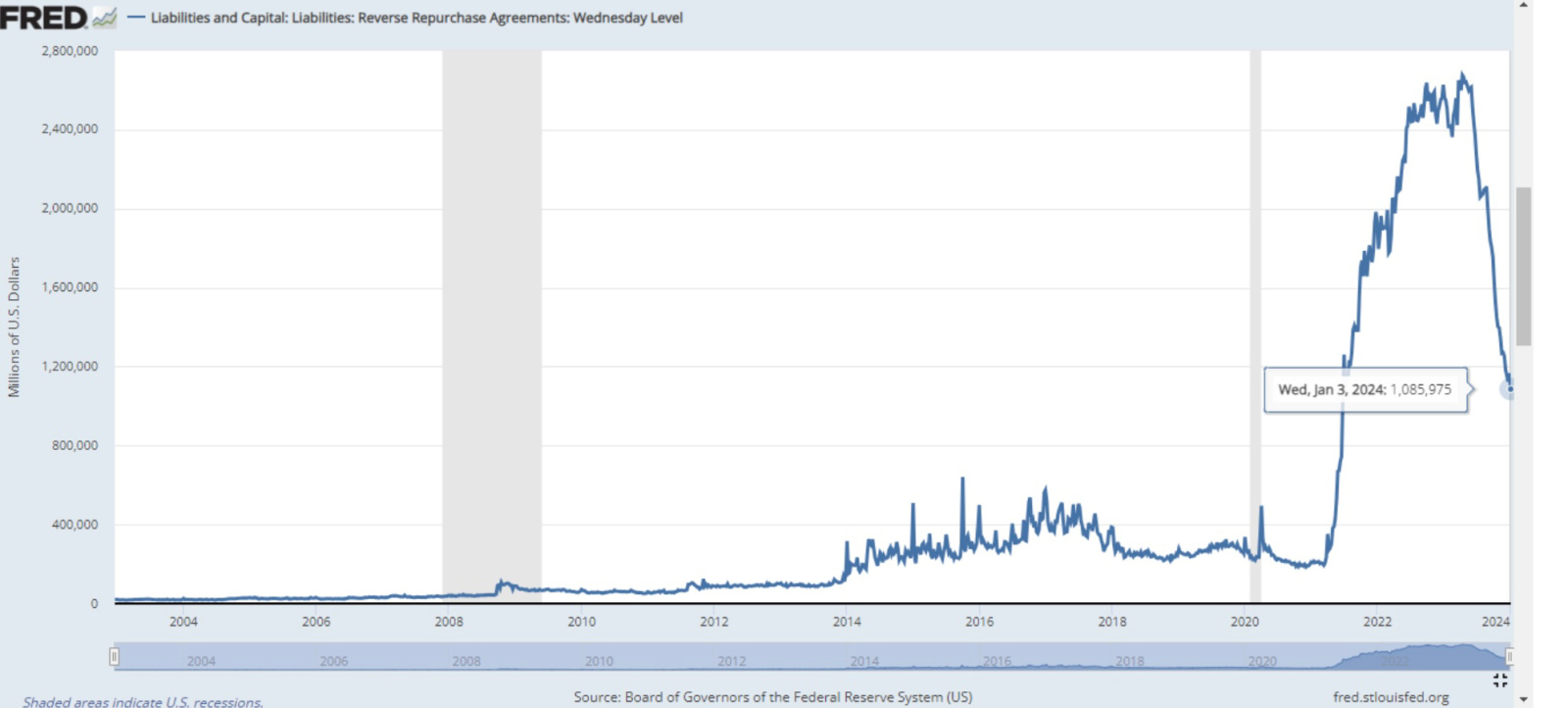Click the scrollbar up arrow
The height and width of the screenshot is (708, 1568).
click(1523, 6)
